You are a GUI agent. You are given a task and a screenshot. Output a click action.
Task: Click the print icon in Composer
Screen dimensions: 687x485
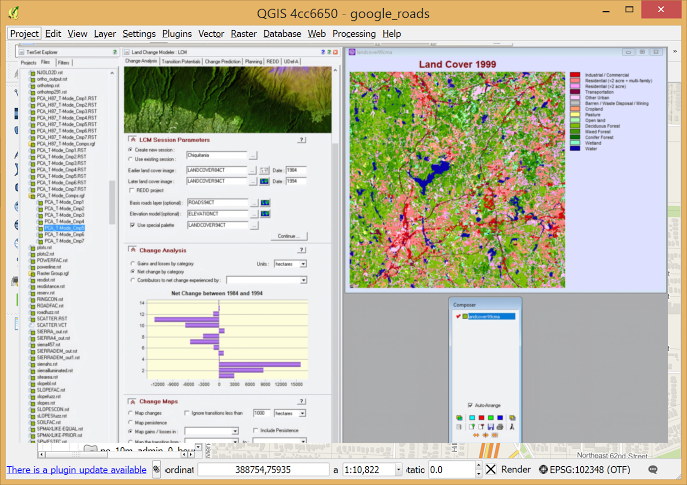(x=500, y=427)
